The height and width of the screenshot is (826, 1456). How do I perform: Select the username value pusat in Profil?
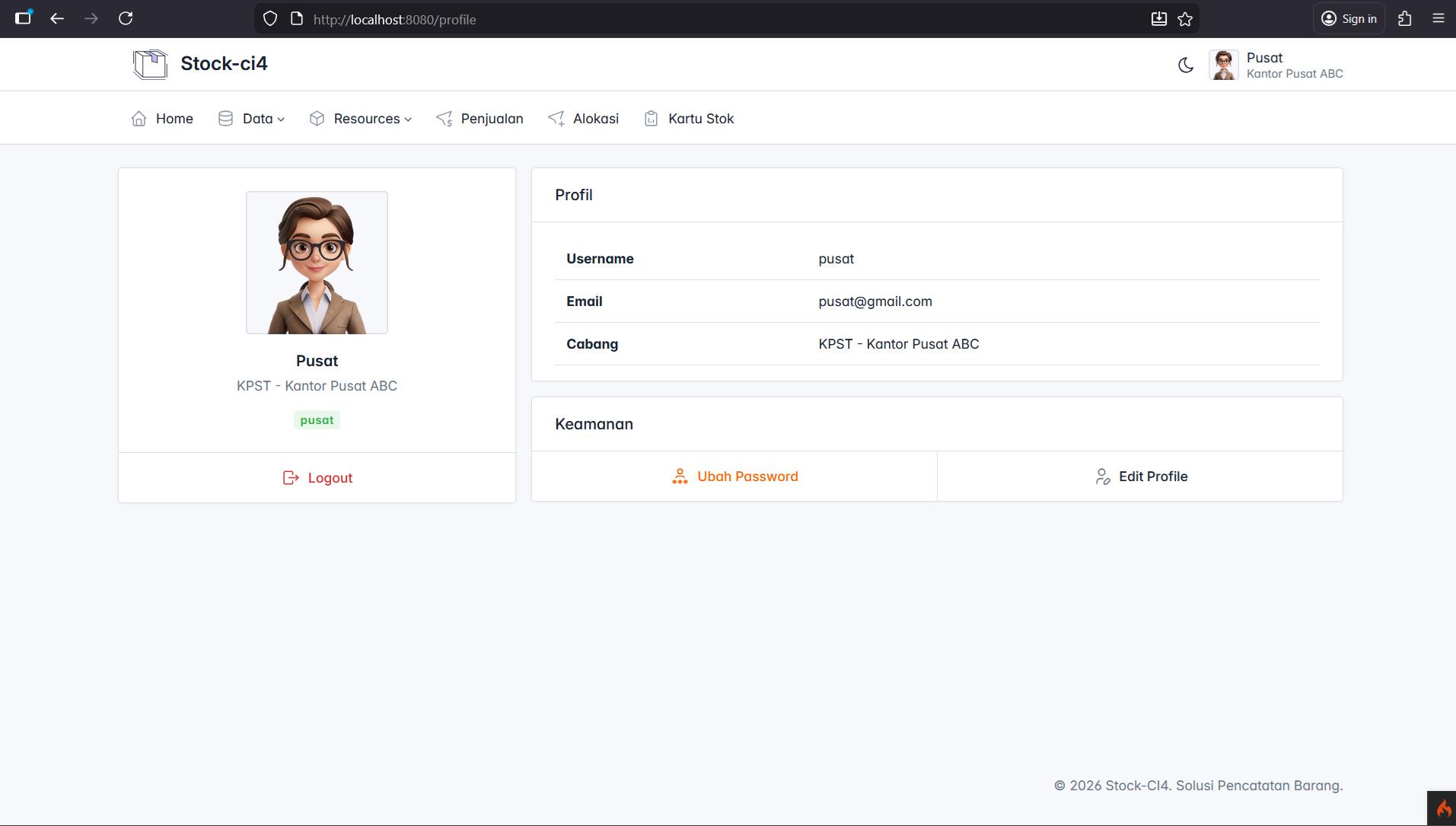coord(836,259)
